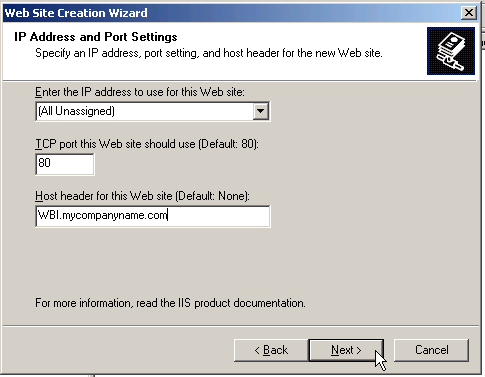Click empty gray area above the info text
The height and width of the screenshot is (377, 485).
point(233,263)
